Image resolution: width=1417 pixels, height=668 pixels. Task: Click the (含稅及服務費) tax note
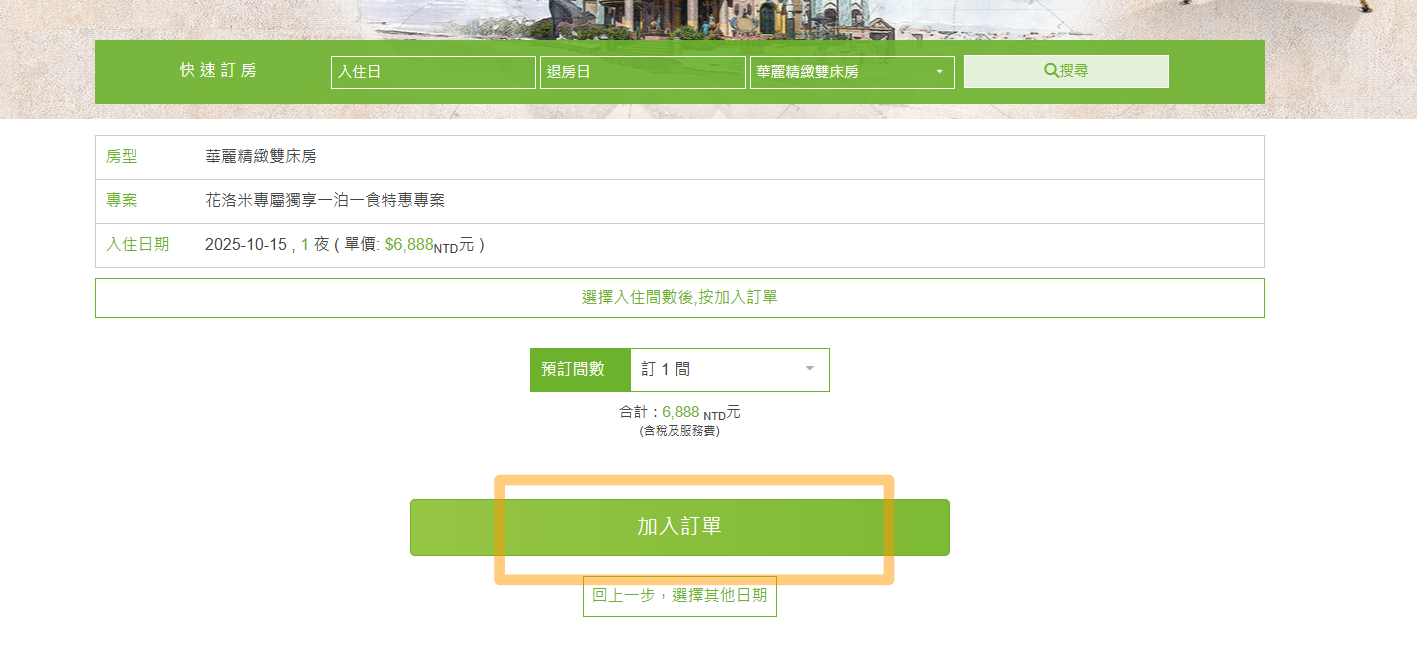pos(679,431)
